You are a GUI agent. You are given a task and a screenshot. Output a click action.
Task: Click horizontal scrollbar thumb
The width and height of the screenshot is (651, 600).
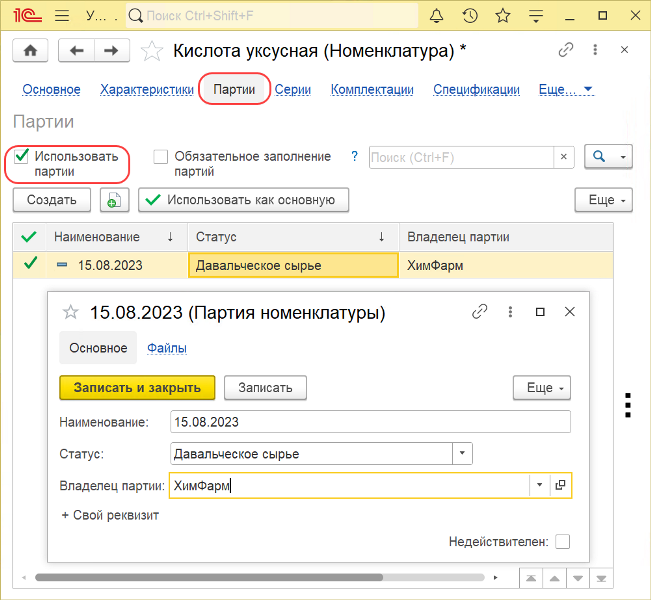pyautogui.click(x=209, y=578)
